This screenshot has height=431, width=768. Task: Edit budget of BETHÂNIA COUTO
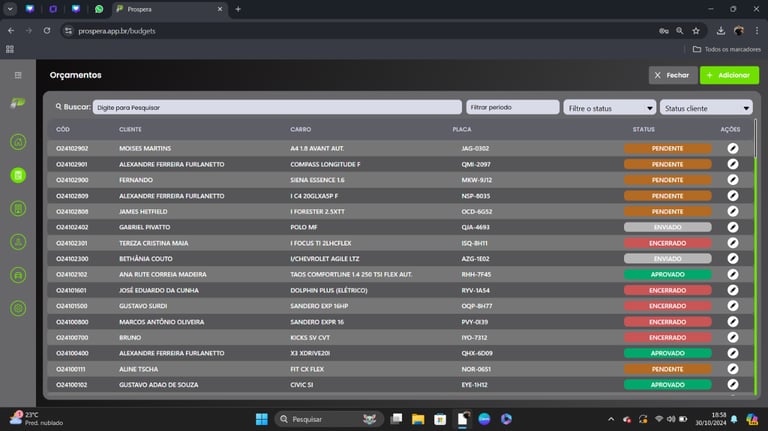[x=733, y=259]
